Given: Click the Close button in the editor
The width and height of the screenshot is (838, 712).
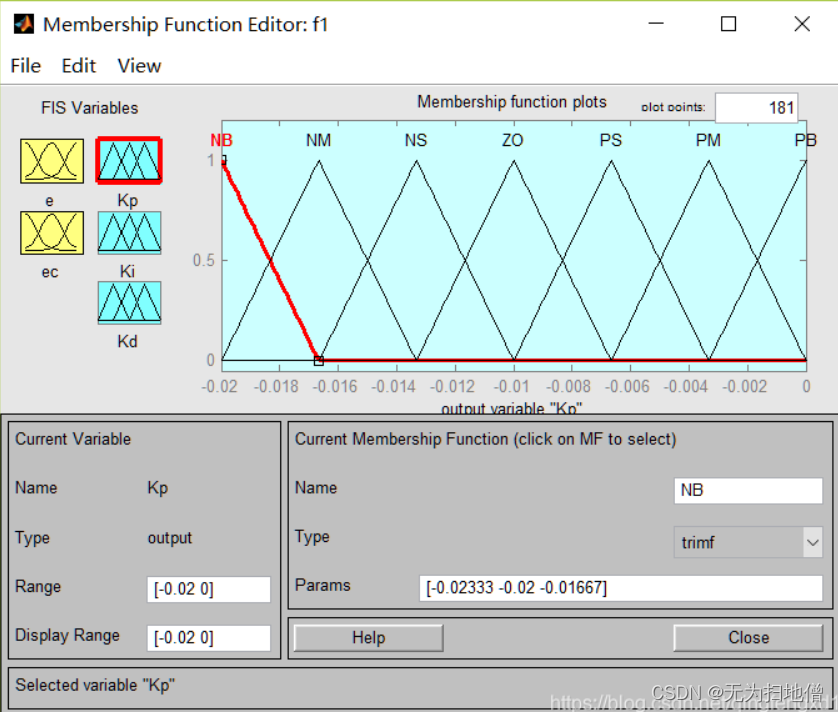Looking at the screenshot, I should click(748, 638).
